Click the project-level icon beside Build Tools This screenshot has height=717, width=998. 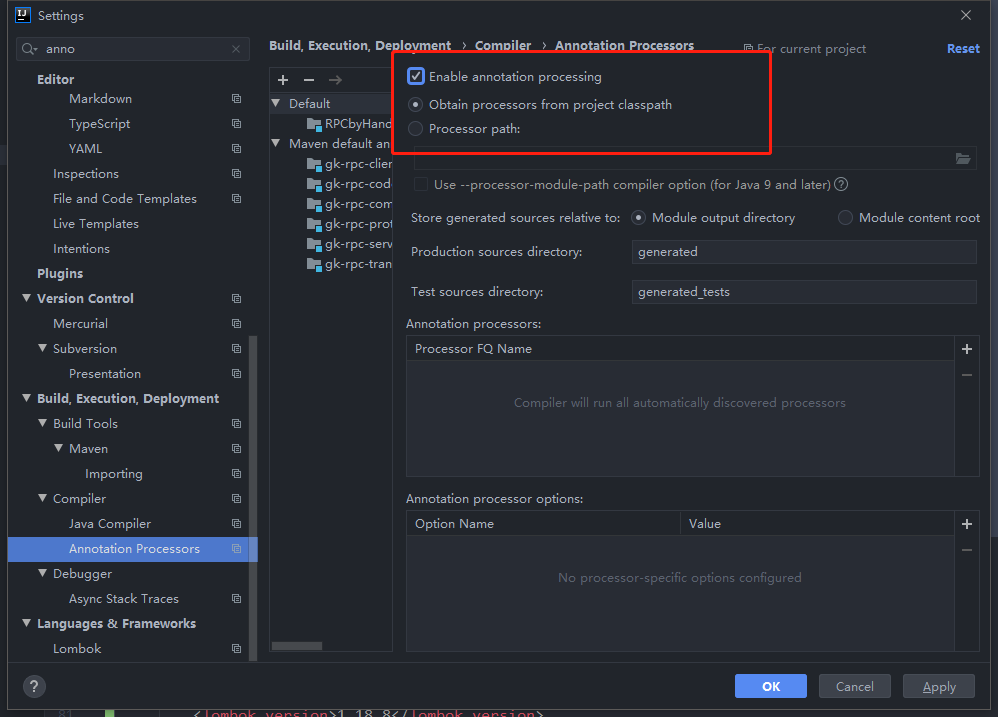coord(237,424)
